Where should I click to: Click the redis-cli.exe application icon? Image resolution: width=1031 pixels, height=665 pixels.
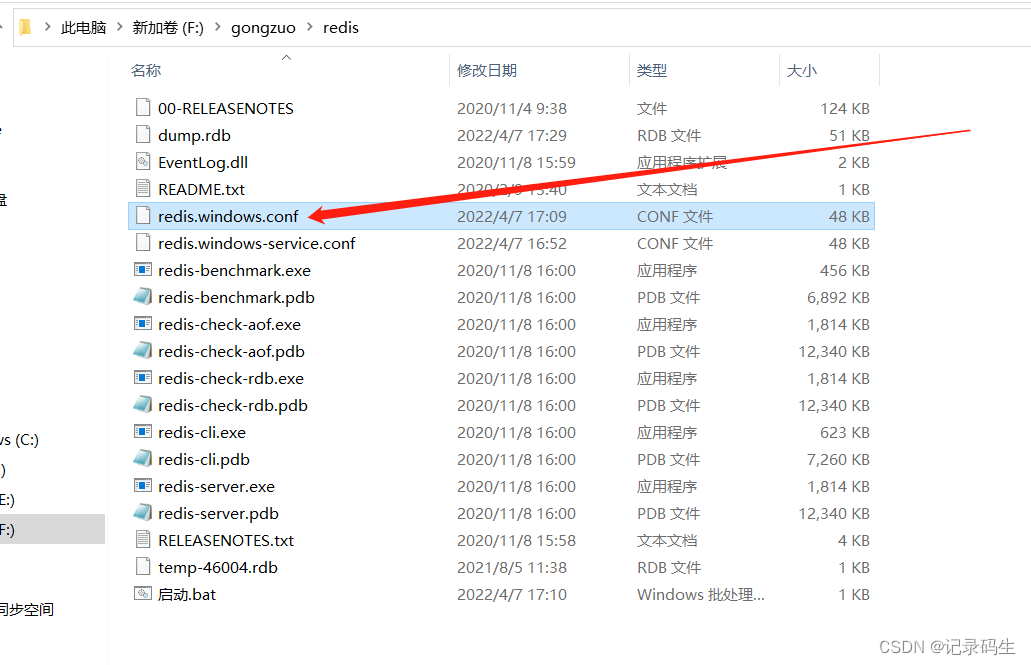tap(143, 431)
